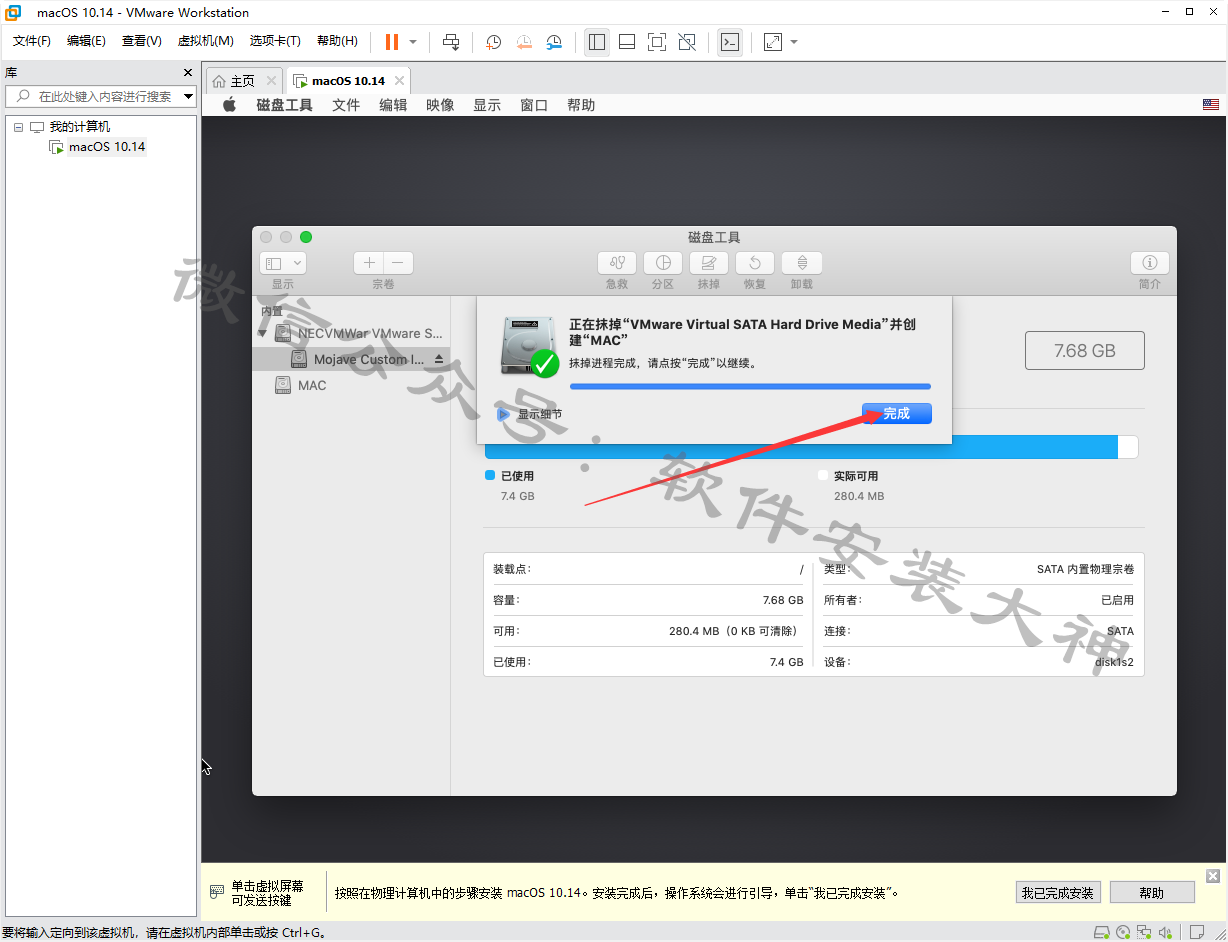Image resolution: width=1228 pixels, height=942 pixels.
Task: Click the 我已完成安装 button
Action: [x=1058, y=893]
